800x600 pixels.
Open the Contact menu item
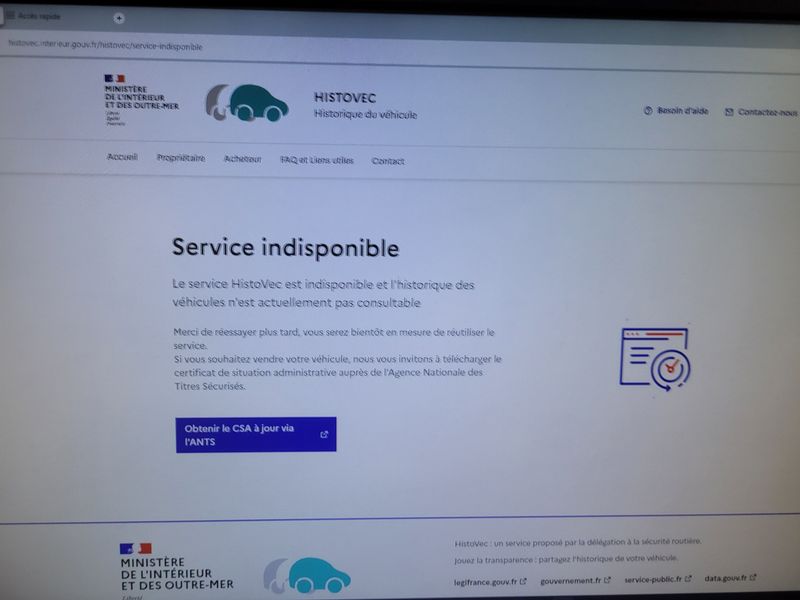click(388, 161)
